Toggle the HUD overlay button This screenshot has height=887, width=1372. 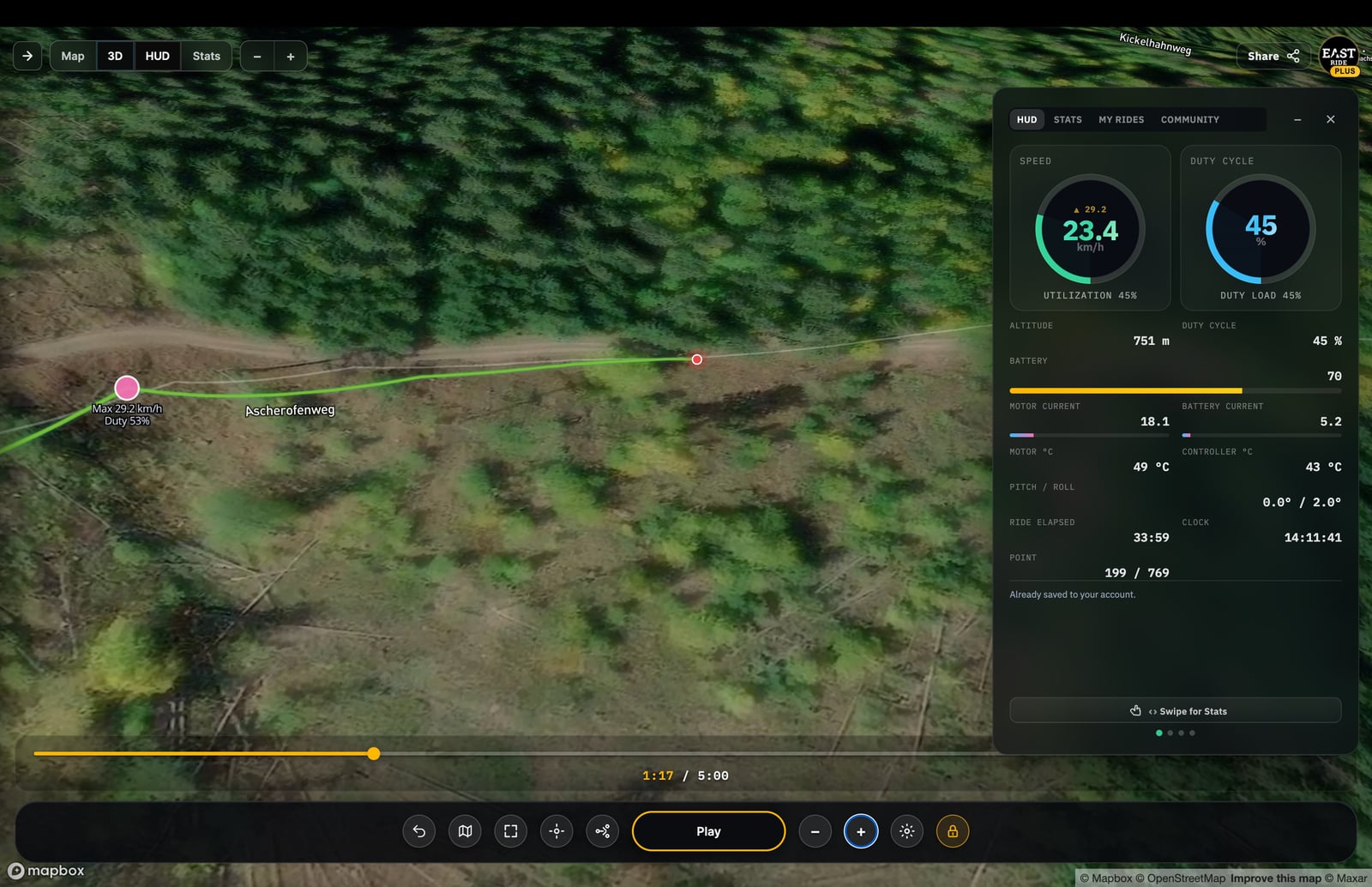157,56
